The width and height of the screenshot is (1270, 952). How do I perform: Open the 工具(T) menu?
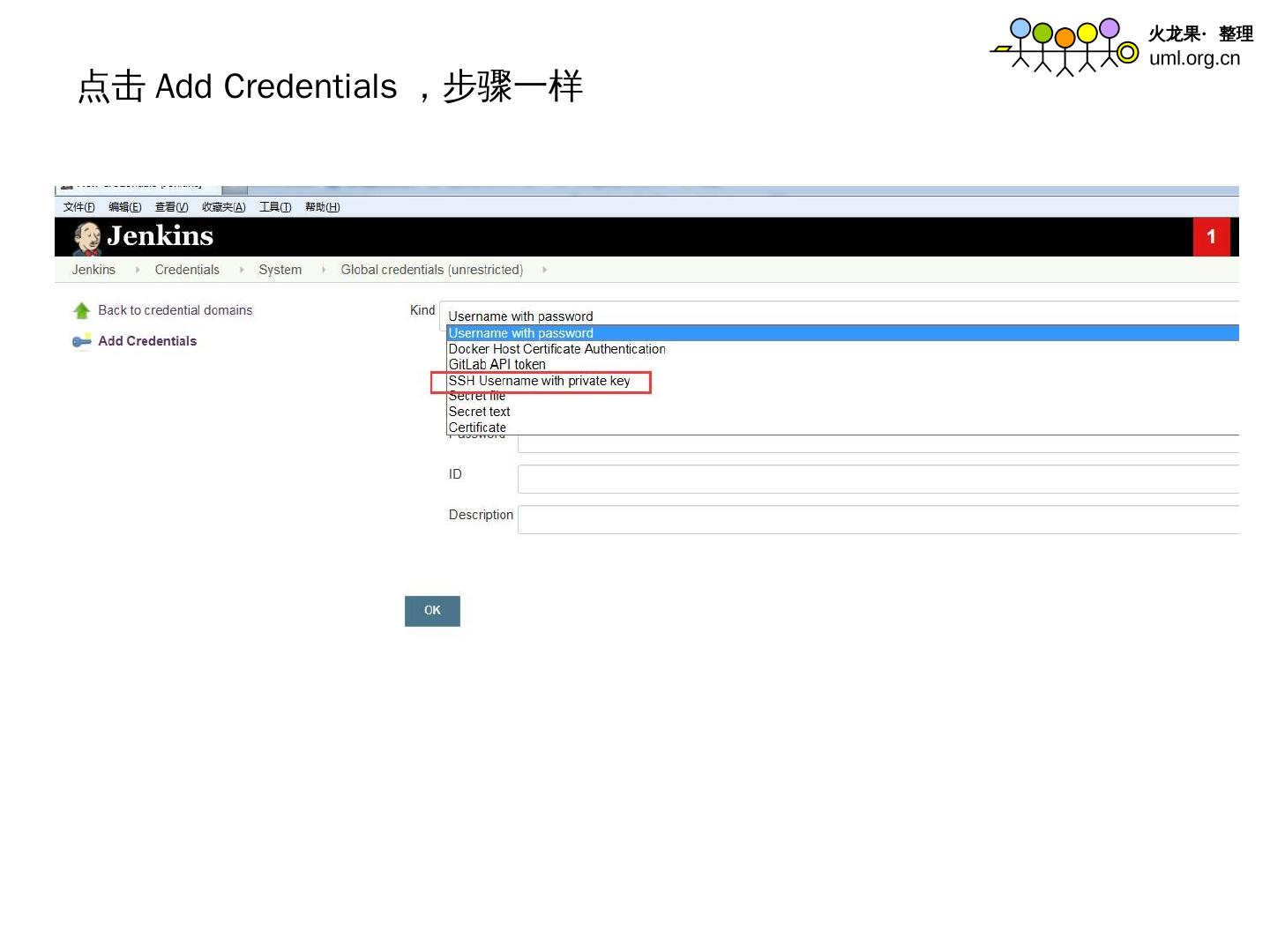[275, 207]
